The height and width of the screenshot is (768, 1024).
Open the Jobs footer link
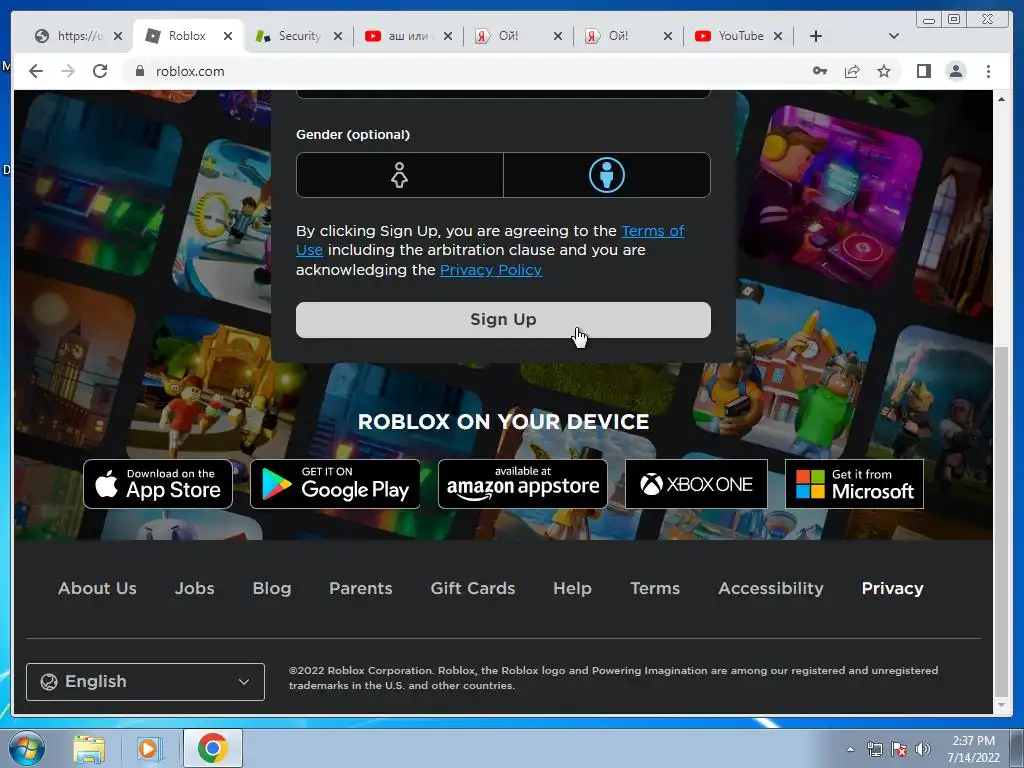click(x=195, y=588)
